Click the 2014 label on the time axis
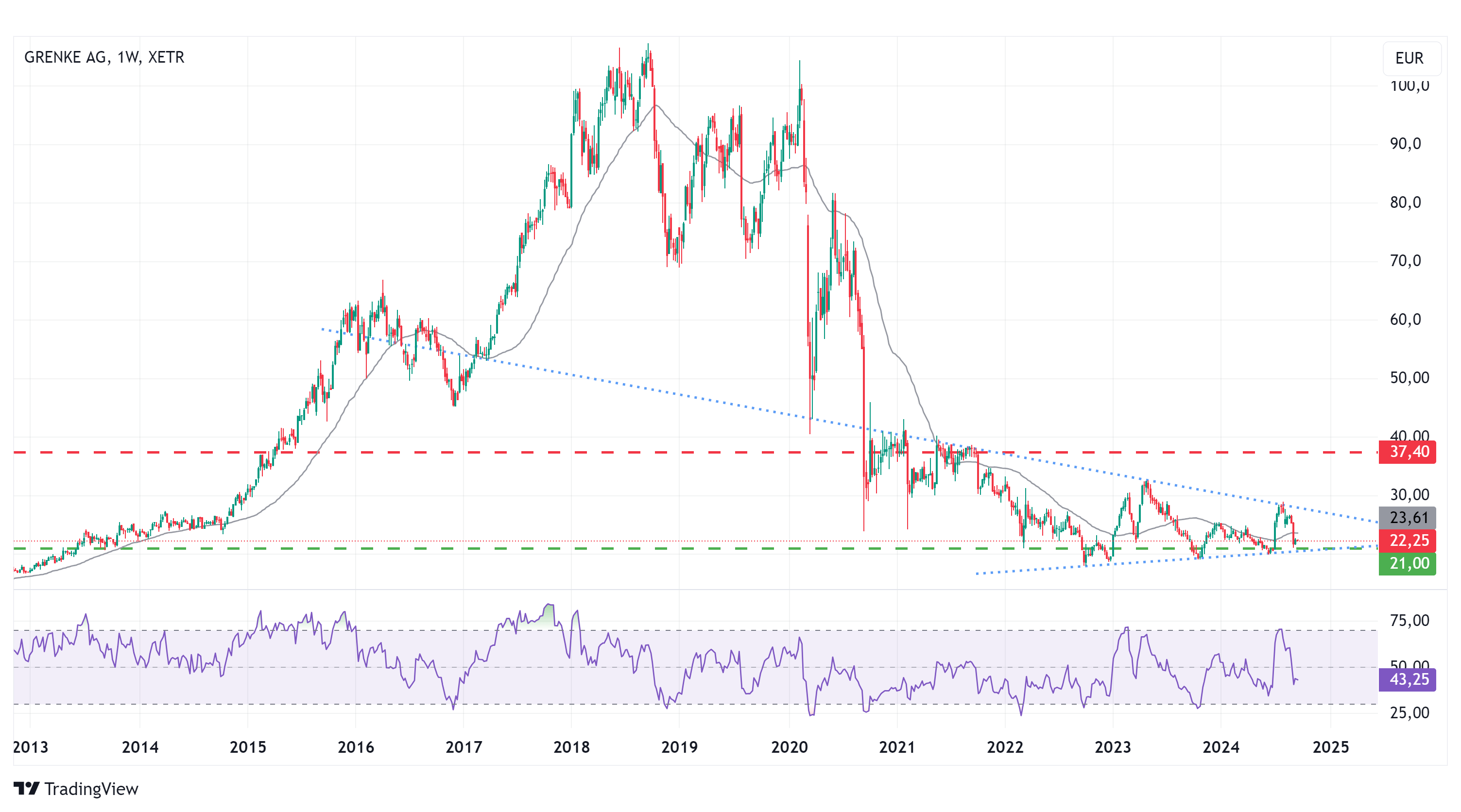This screenshot has width=1461, height=812. tap(140, 747)
